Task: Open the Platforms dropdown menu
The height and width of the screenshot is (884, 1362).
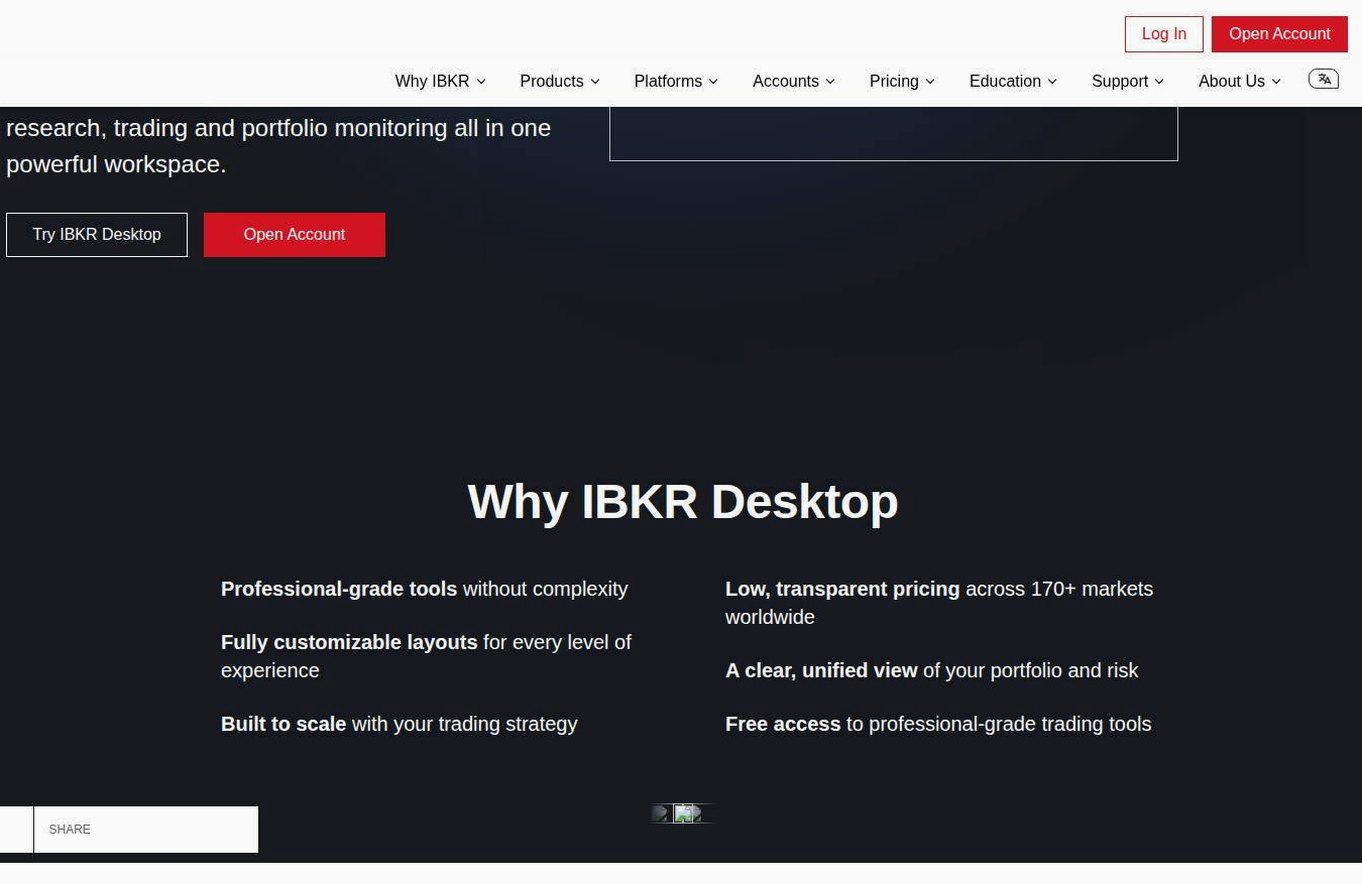Action: point(676,81)
